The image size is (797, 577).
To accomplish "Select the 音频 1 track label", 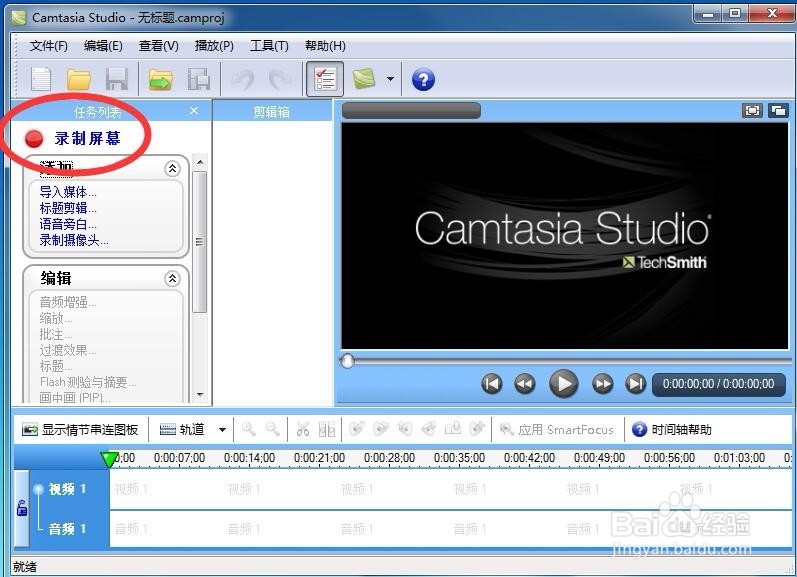I will click(x=67, y=529).
